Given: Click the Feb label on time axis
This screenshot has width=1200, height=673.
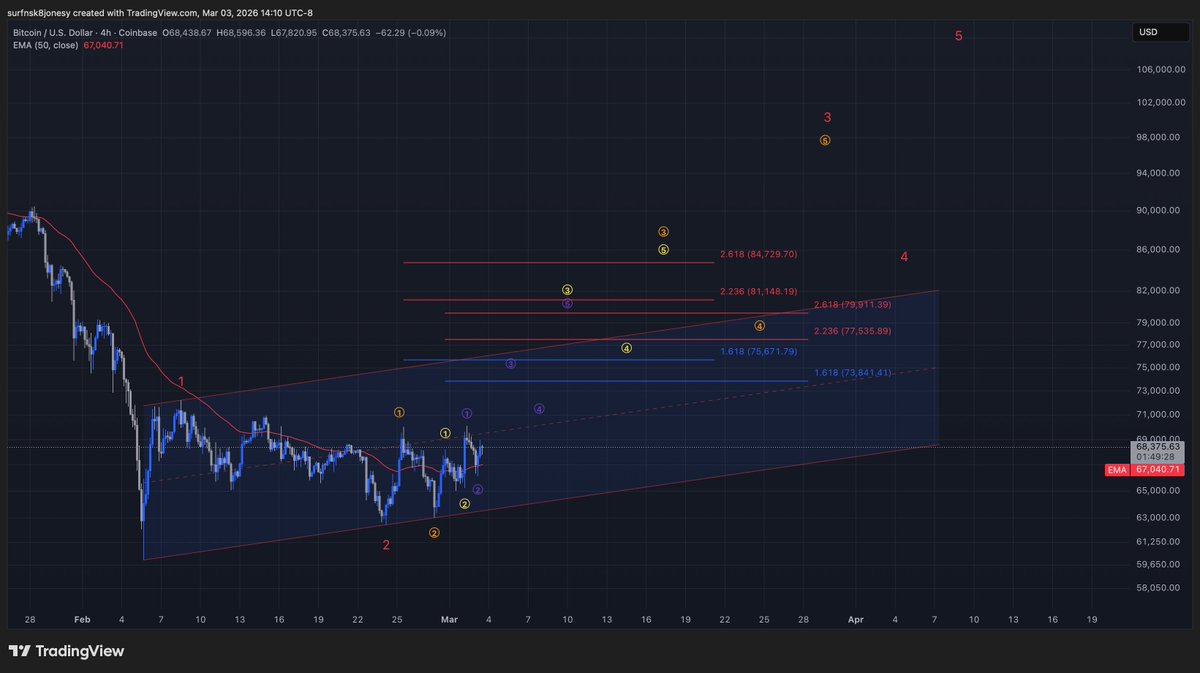Looking at the screenshot, I should (83, 620).
